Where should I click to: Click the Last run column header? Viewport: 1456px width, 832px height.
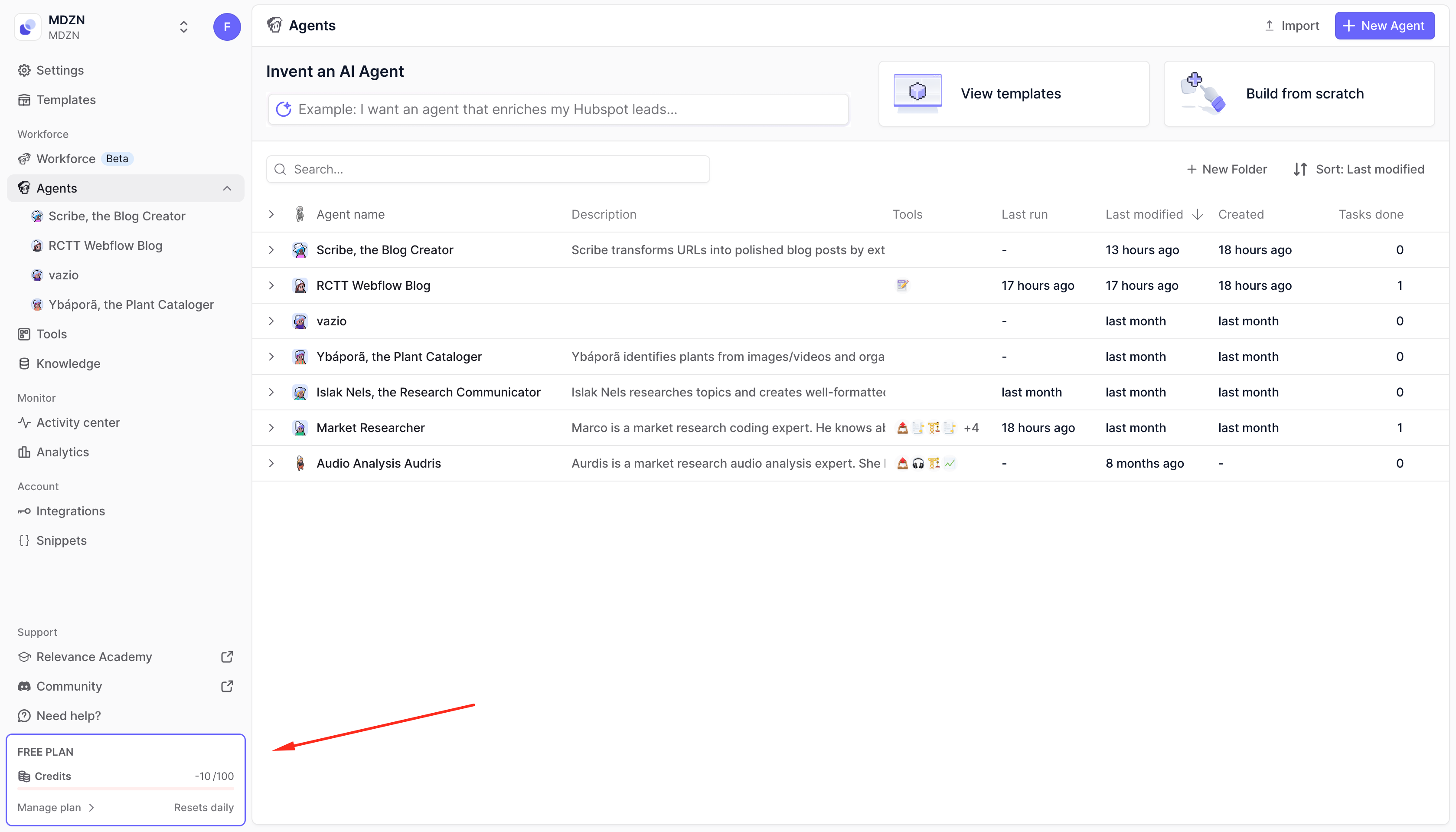pyautogui.click(x=1024, y=214)
